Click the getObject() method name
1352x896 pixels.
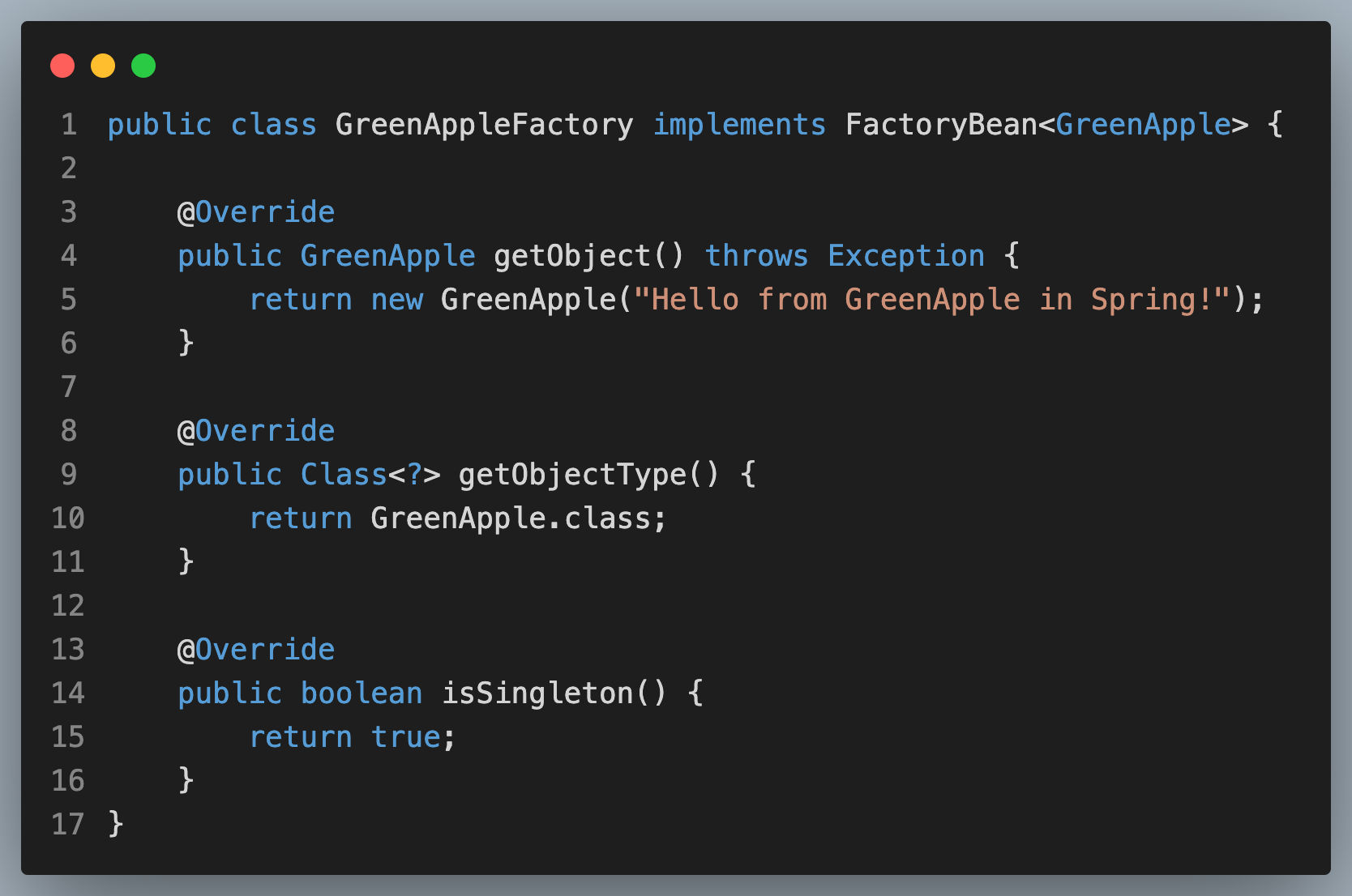click(589, 256)
